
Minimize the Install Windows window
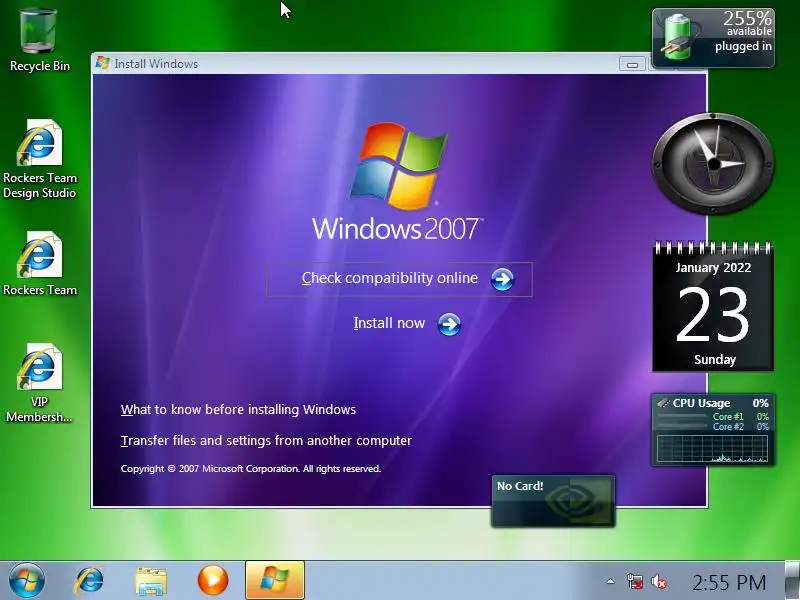point(632,64)
